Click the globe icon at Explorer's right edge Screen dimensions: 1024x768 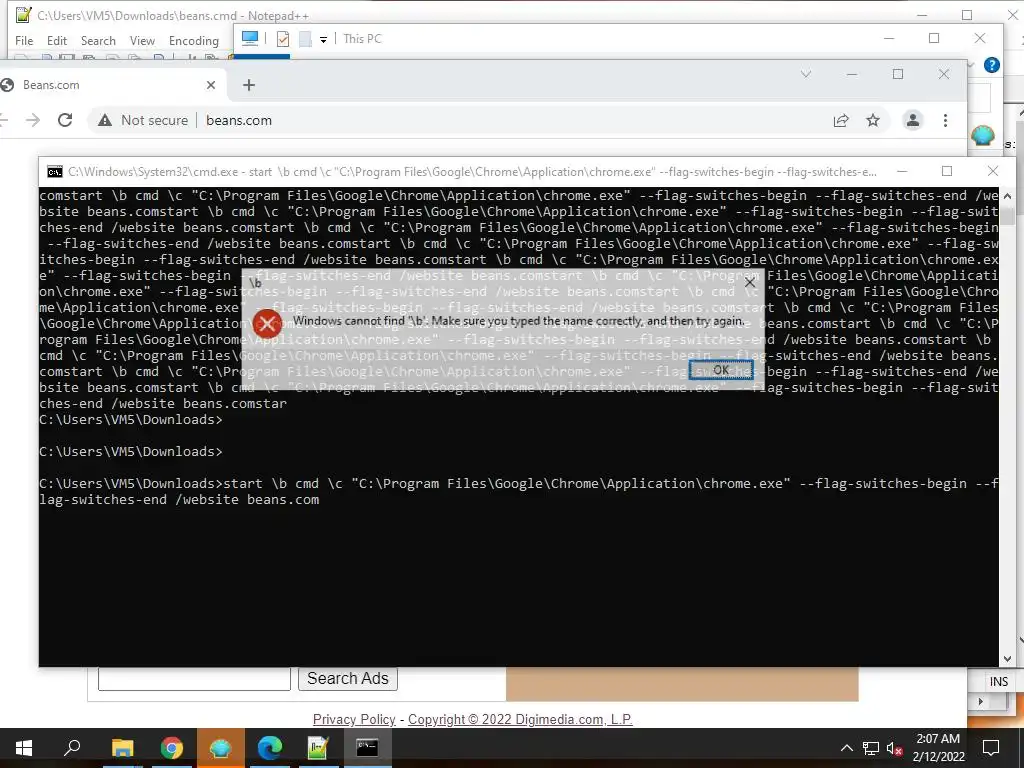[x=982, y=135]
